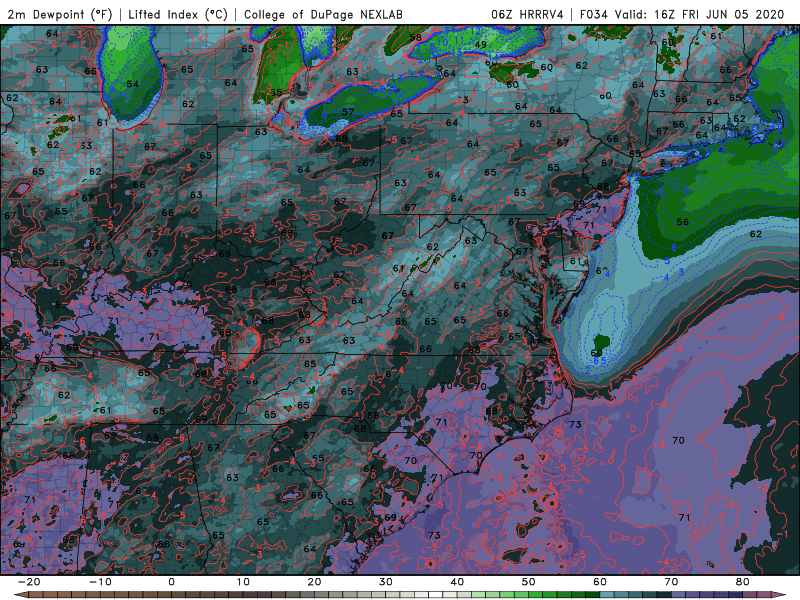800x600 pixels.
Task: Click the '20' label on the color scale
Action: point(314,582)
